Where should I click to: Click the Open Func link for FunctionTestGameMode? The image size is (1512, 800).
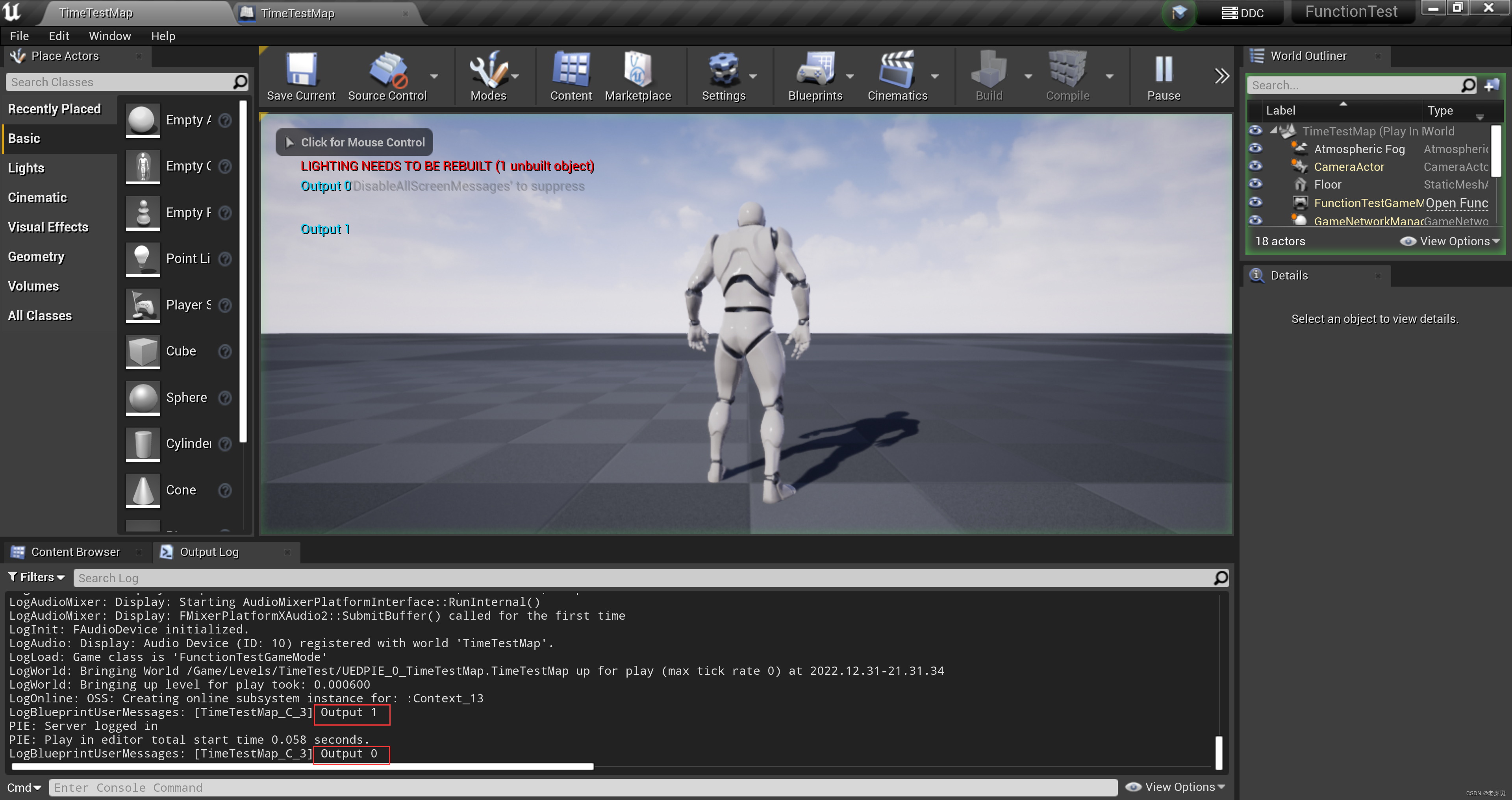pos(1456,203)
